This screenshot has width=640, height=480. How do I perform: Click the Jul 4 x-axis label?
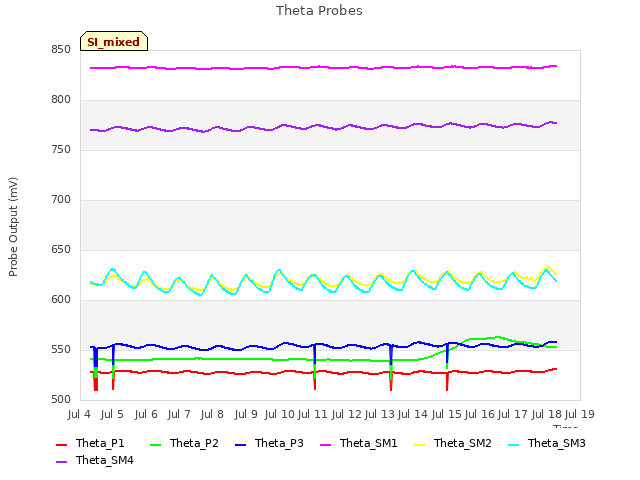pos(79,414)
